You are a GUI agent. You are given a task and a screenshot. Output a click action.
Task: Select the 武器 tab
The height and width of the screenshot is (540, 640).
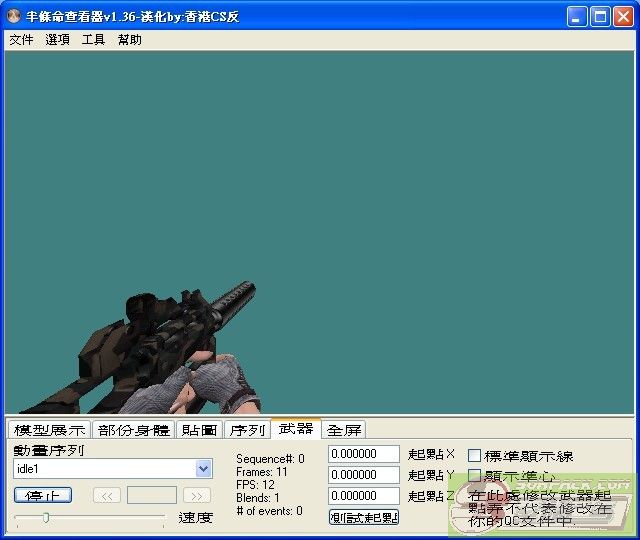pyautogui.click(x=296, y=429)
